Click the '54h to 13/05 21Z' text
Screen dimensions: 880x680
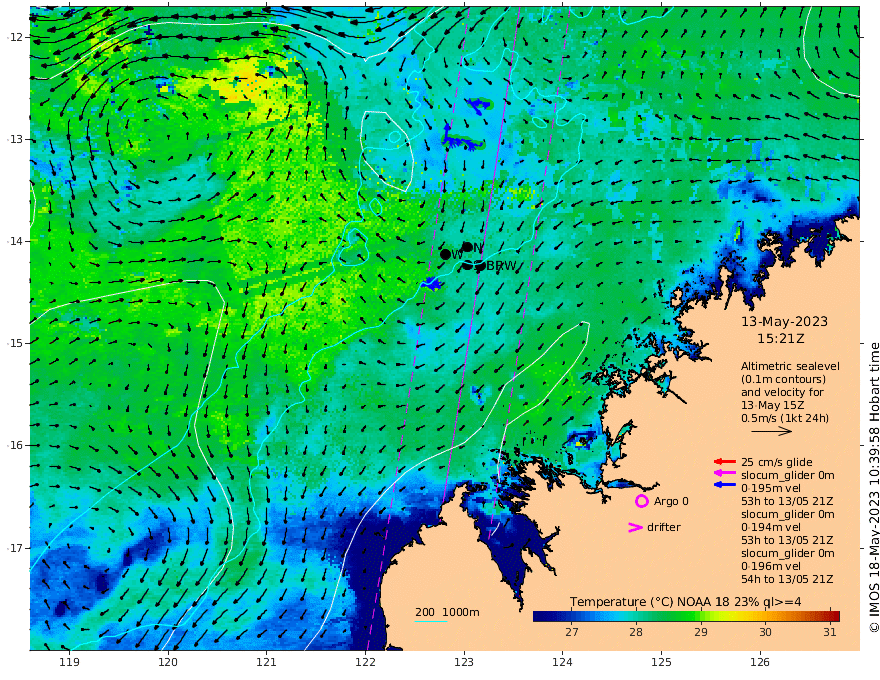coord(787,579)
